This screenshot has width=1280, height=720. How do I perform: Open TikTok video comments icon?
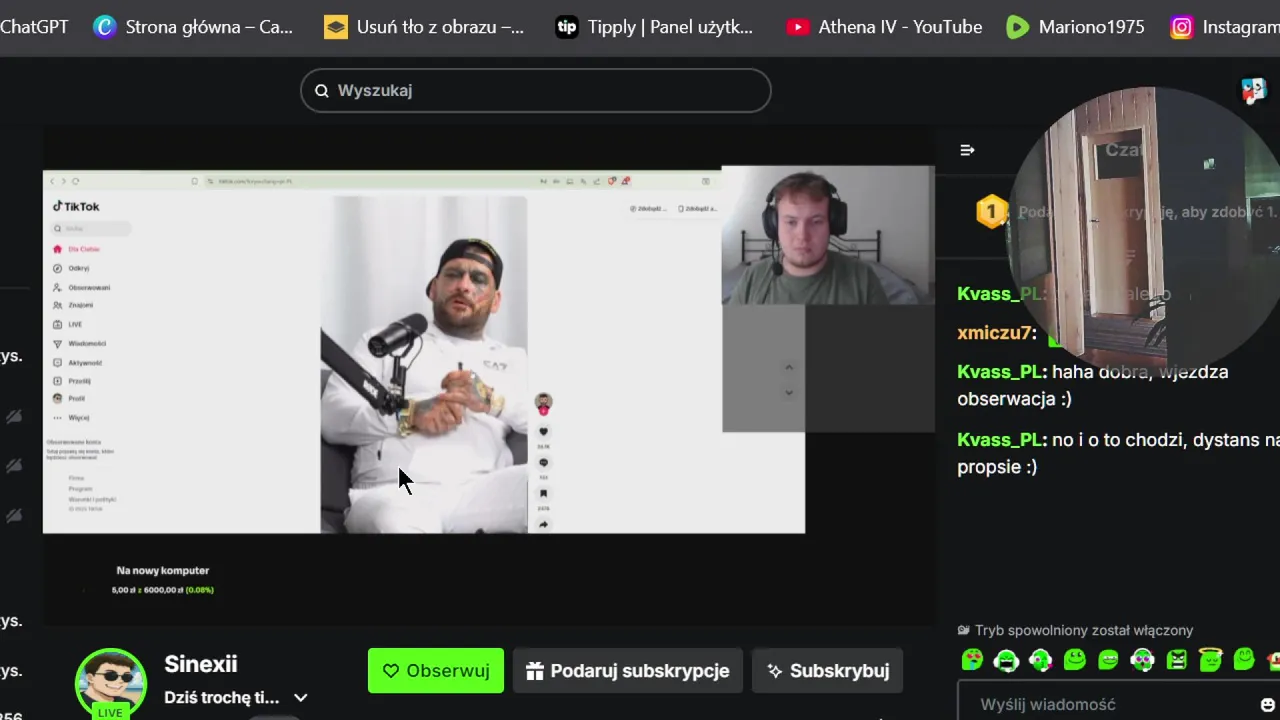pos(543,463)
